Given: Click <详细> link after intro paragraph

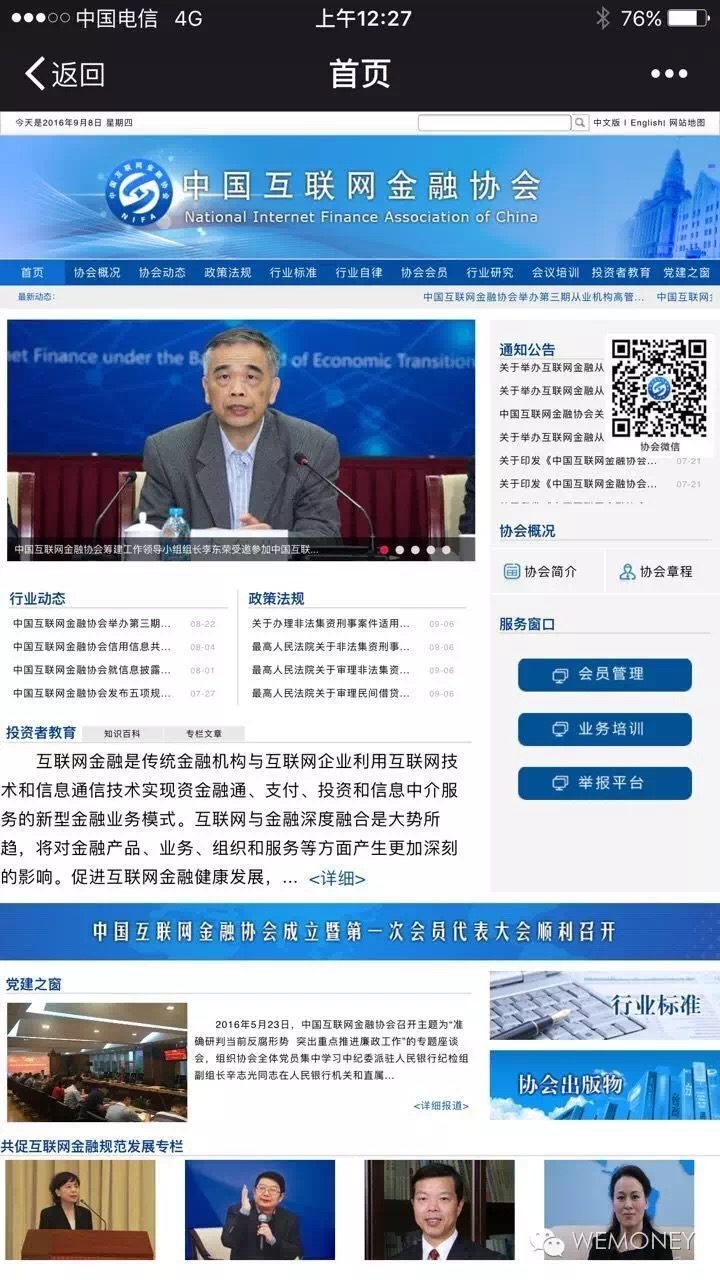Looking at the screenshot, I should (x=337, y=879).
